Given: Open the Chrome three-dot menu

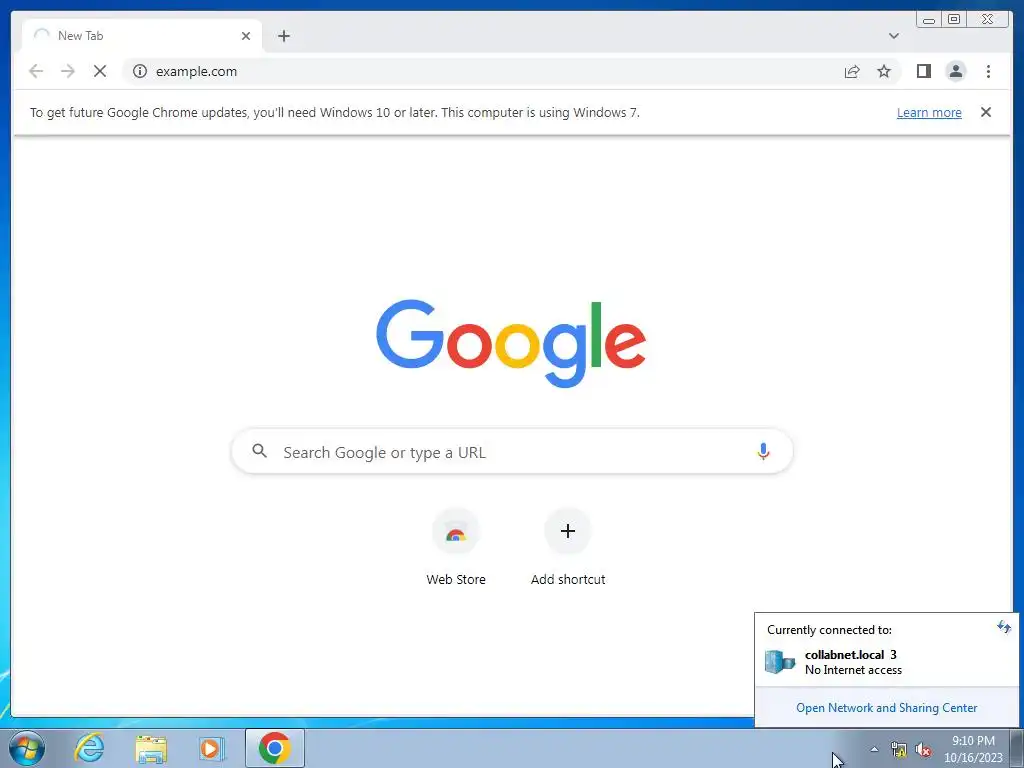Looking at the screenshot, I should 988,71.
